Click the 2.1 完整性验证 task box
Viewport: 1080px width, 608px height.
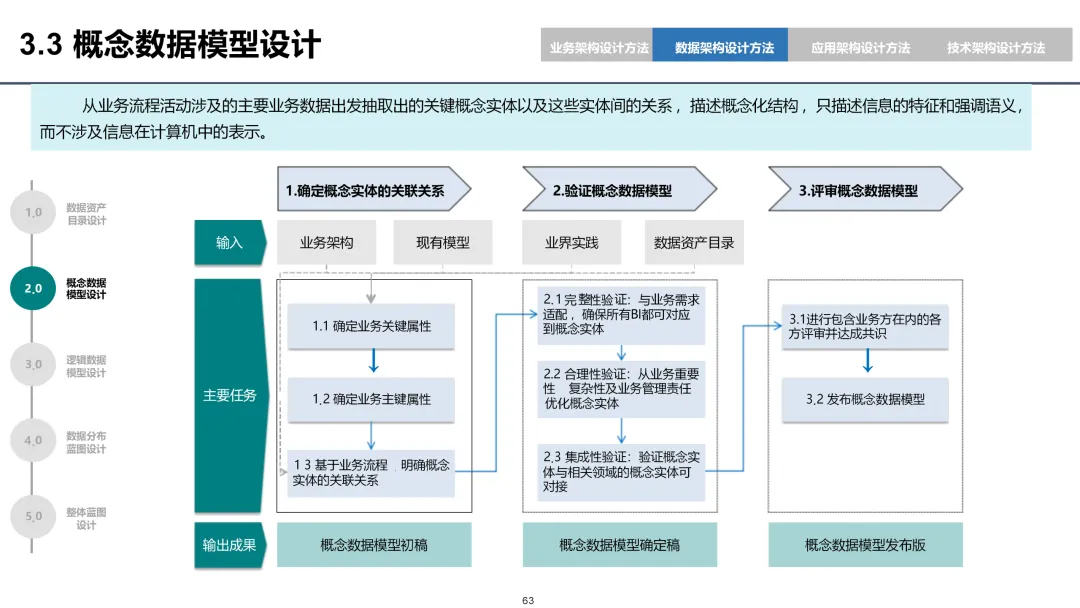point(621,315)
